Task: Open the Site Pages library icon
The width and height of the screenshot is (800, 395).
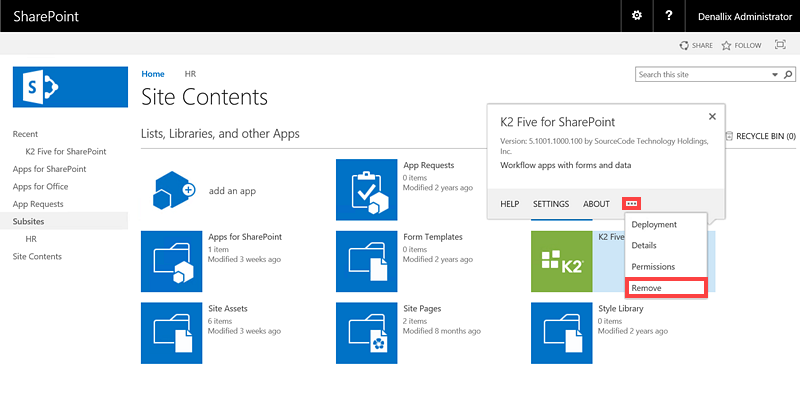Action: 366,333
